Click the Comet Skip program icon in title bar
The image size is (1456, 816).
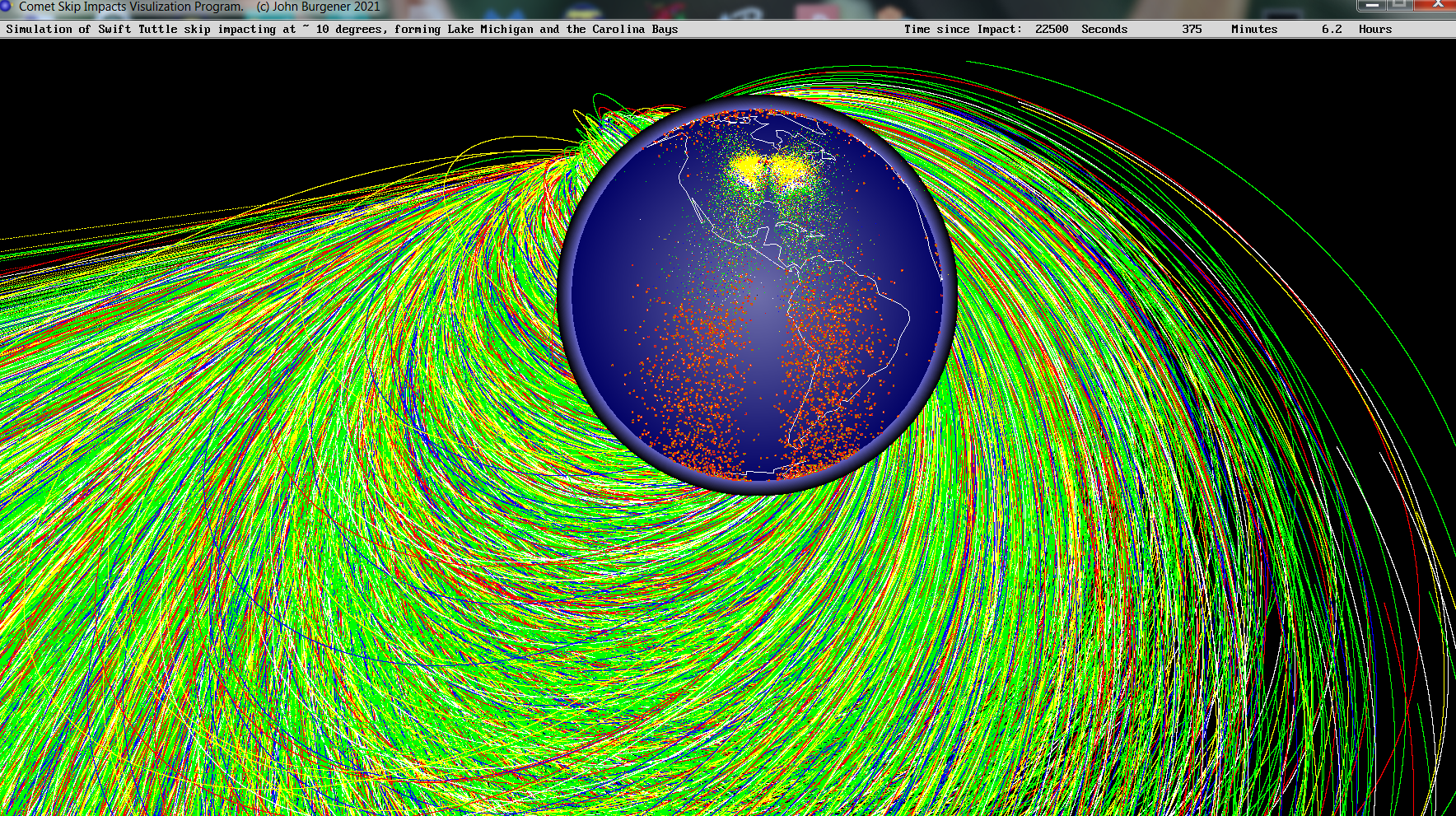point(7,7)
